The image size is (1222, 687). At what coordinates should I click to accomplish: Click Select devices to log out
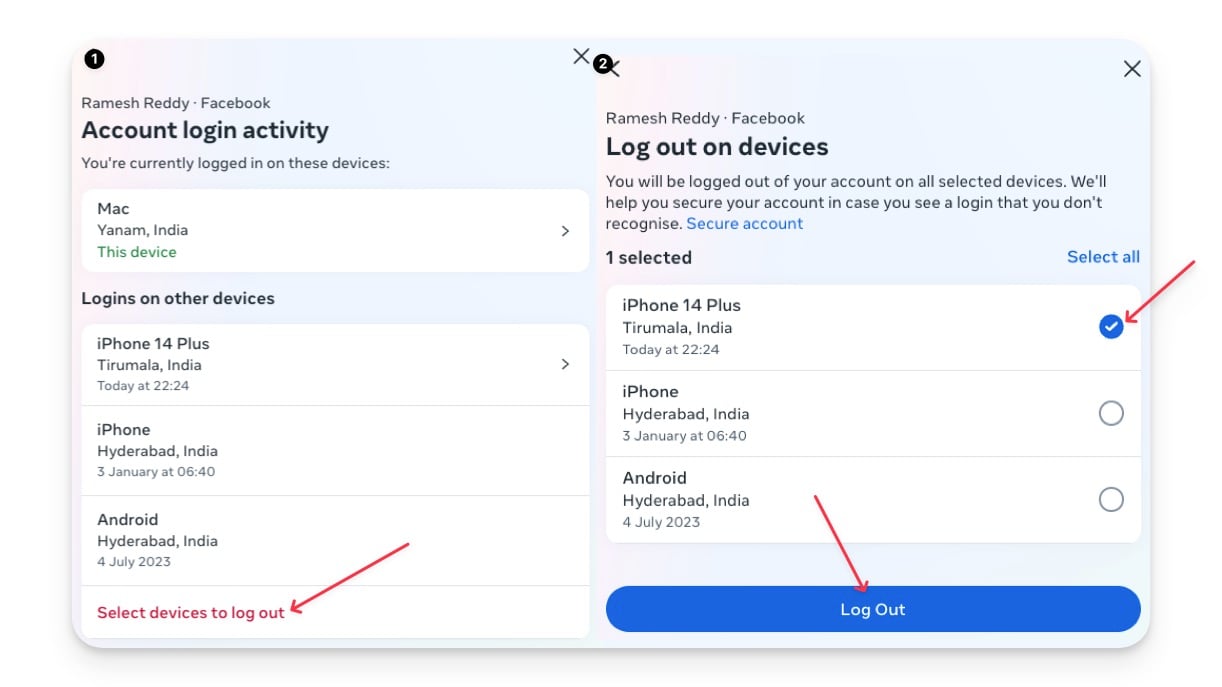189,612
